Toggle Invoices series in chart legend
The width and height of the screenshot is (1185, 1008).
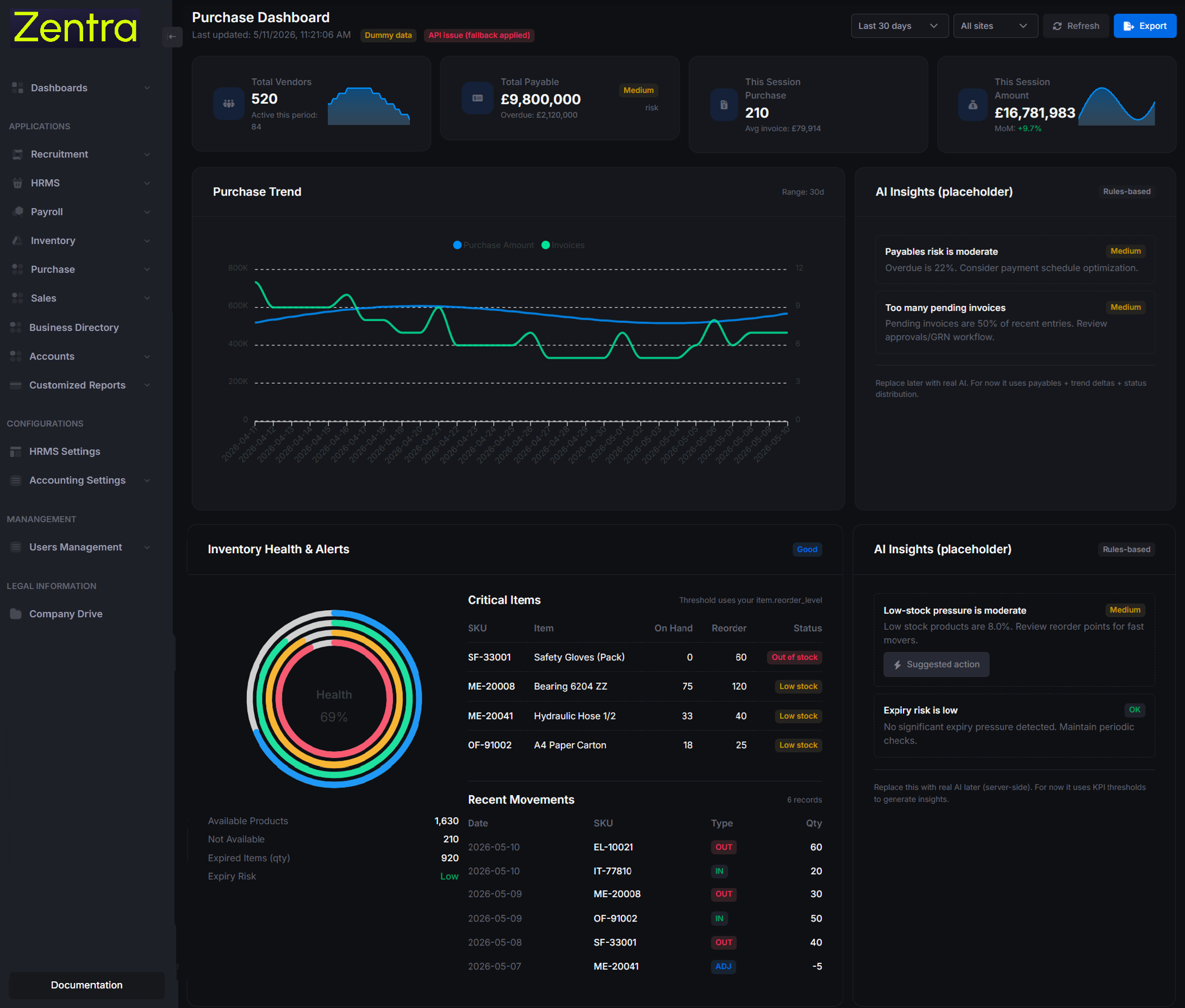(x=563, y=245)
